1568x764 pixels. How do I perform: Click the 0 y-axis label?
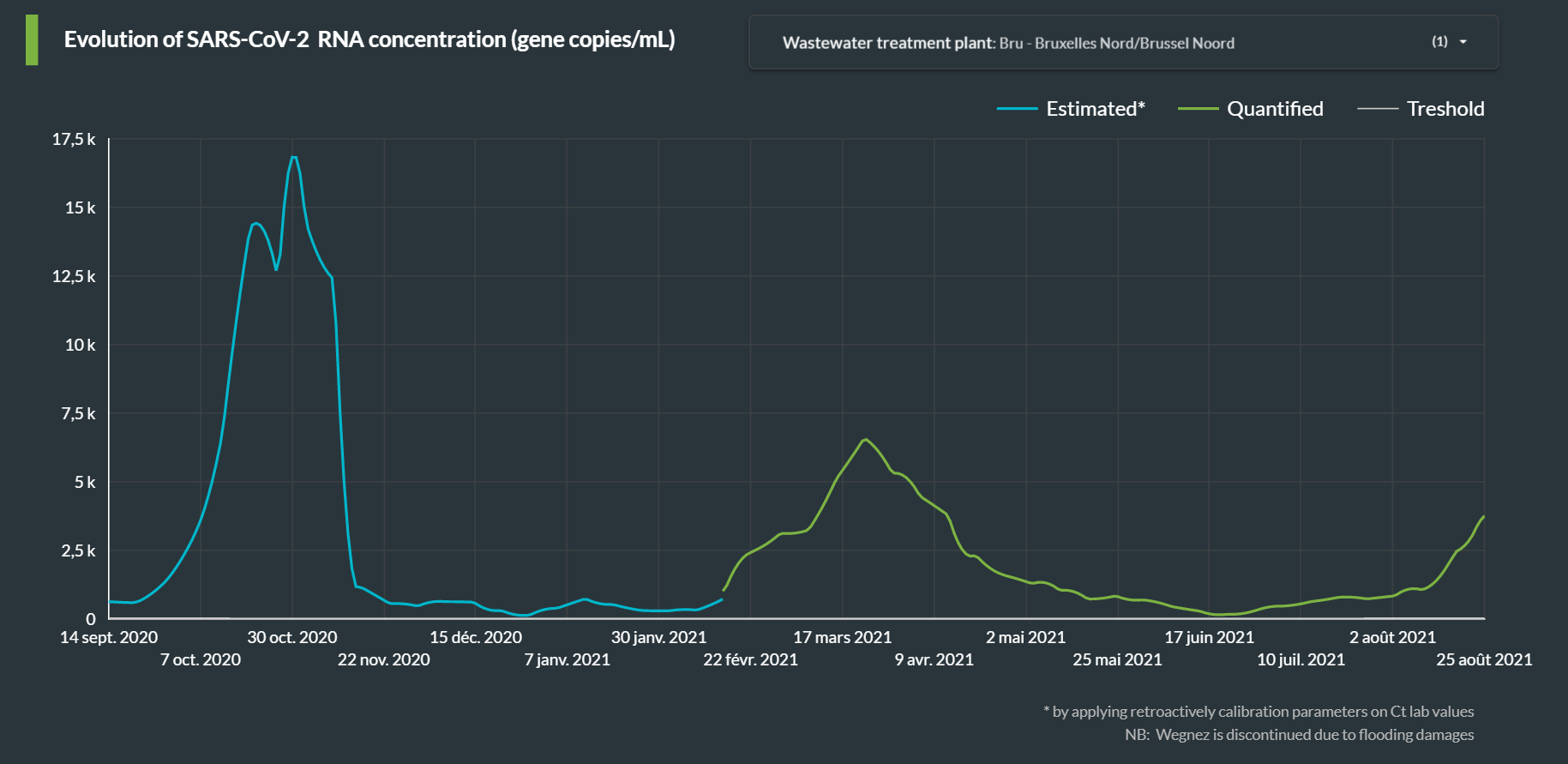pyautogui.click(x=91, y=618)
